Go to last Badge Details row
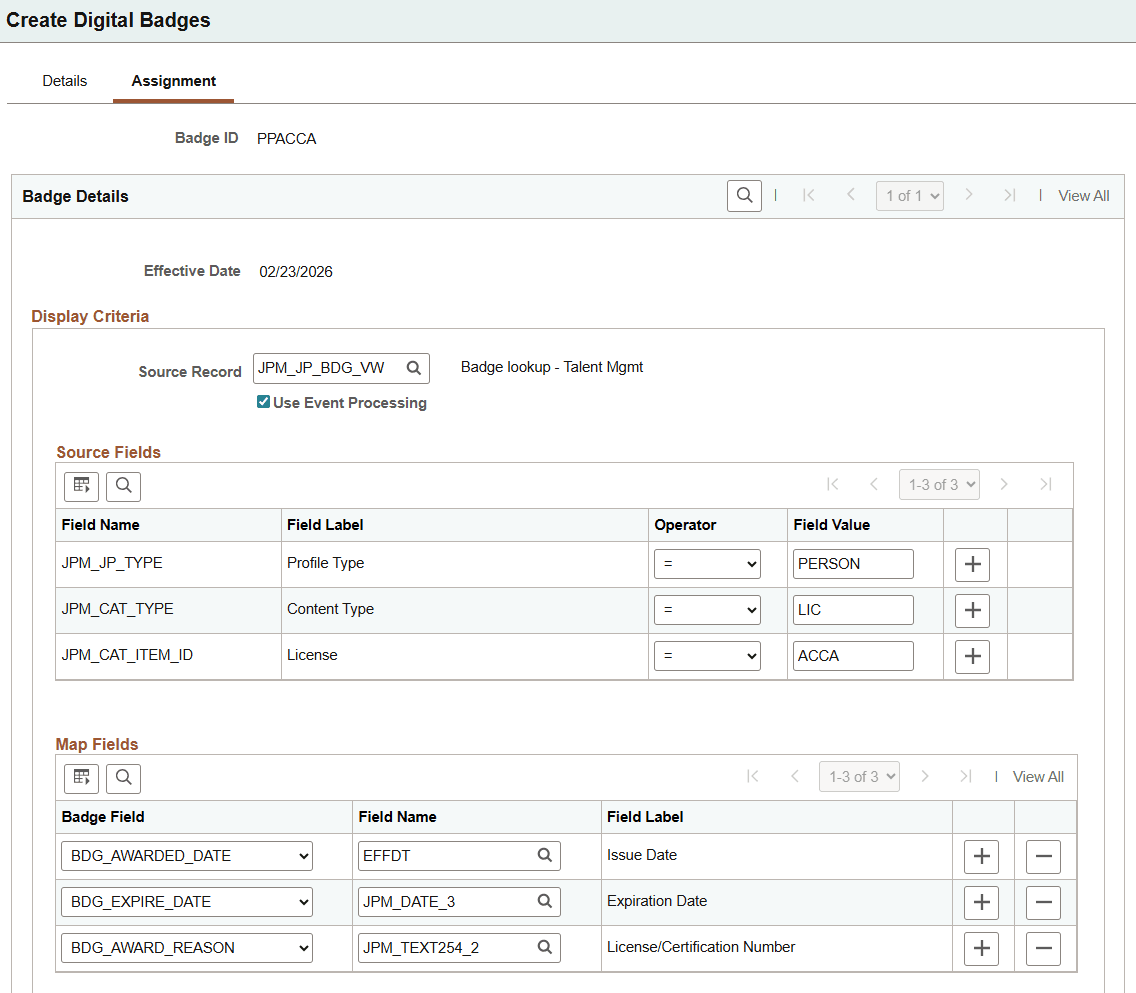 pos(1010,196)
